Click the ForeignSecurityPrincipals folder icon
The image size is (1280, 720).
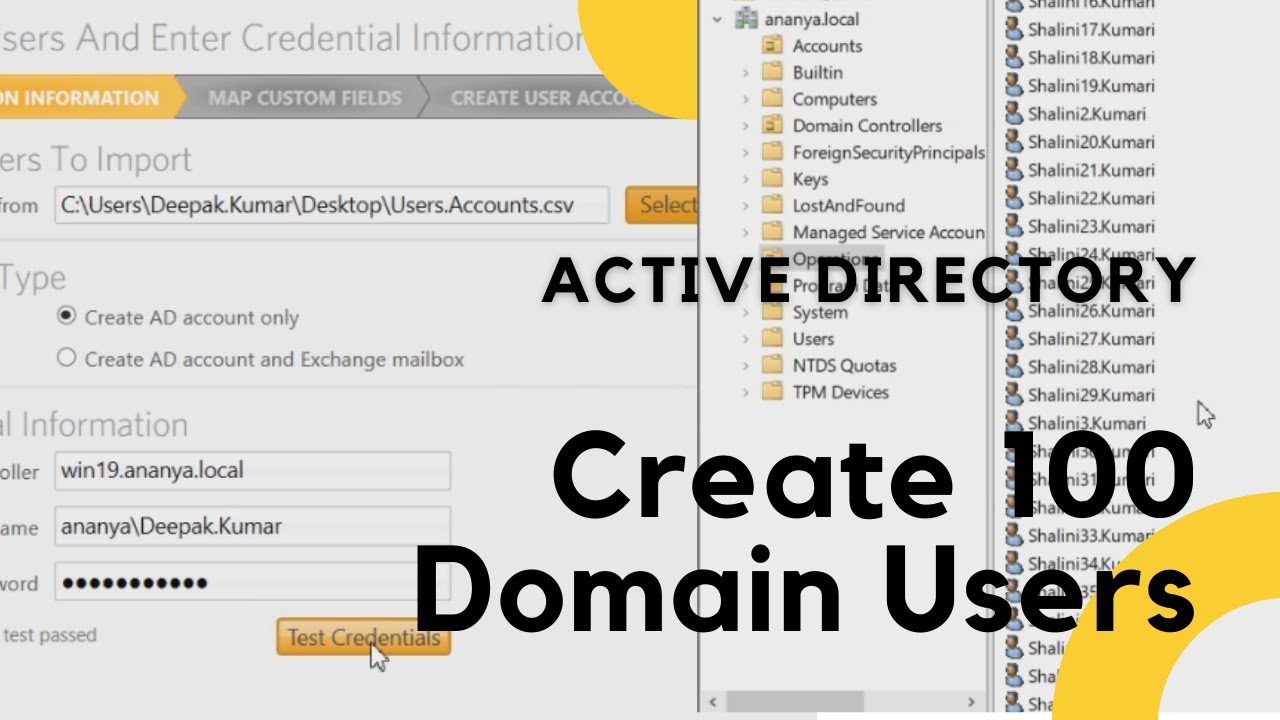pyautogui.click(x=772, y=152)
